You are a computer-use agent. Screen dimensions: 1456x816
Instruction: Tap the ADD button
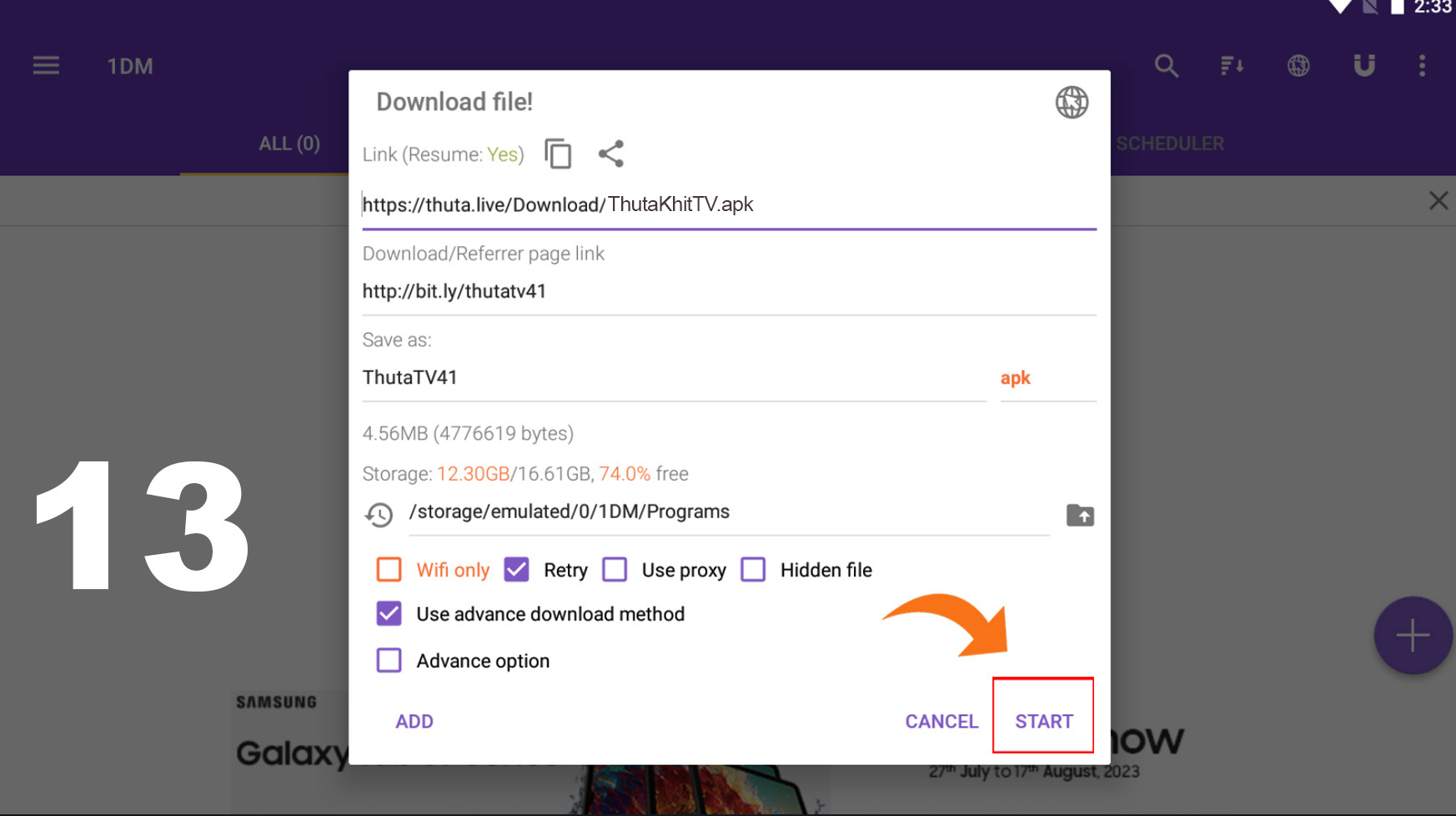[414, 722]
